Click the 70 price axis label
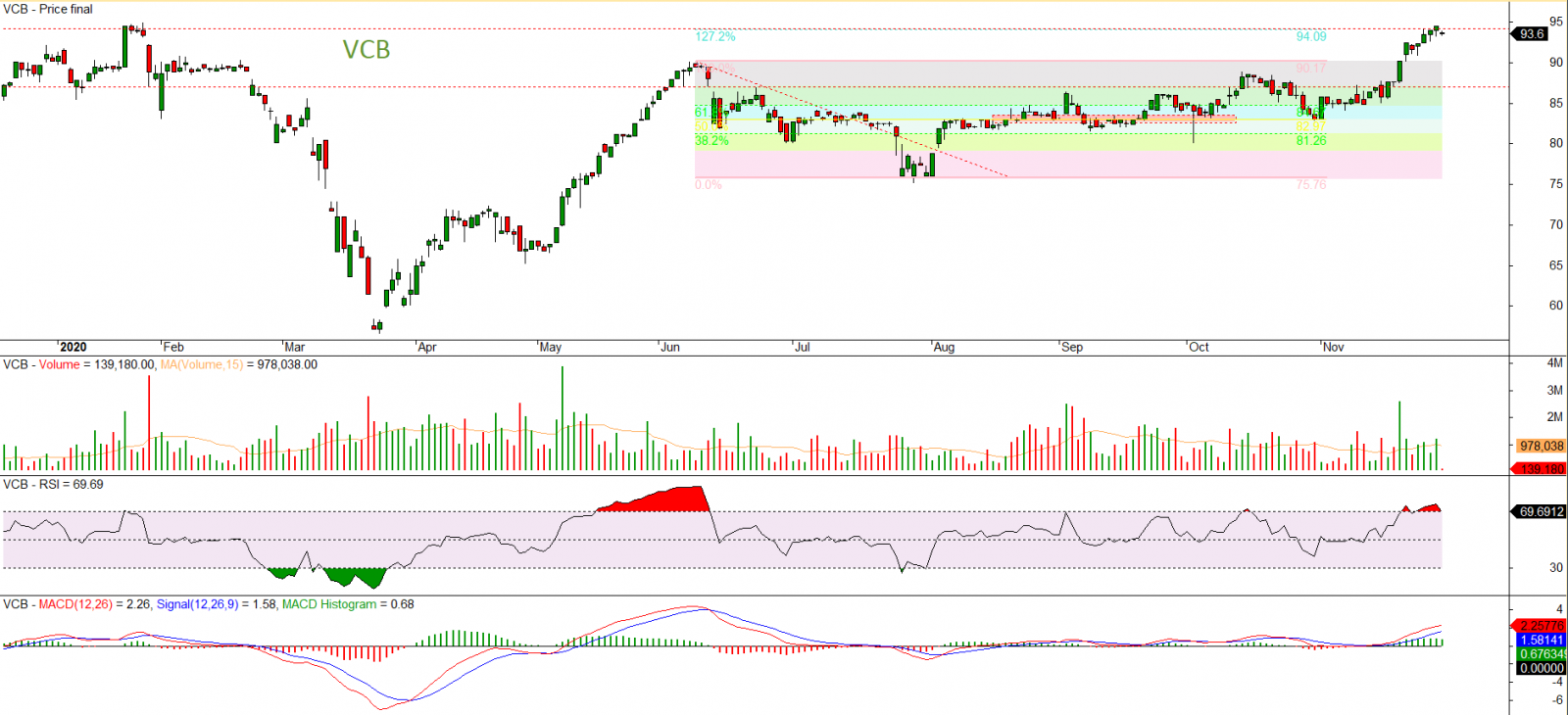Screen dimensions: 1568x715 coord(1556,224)
